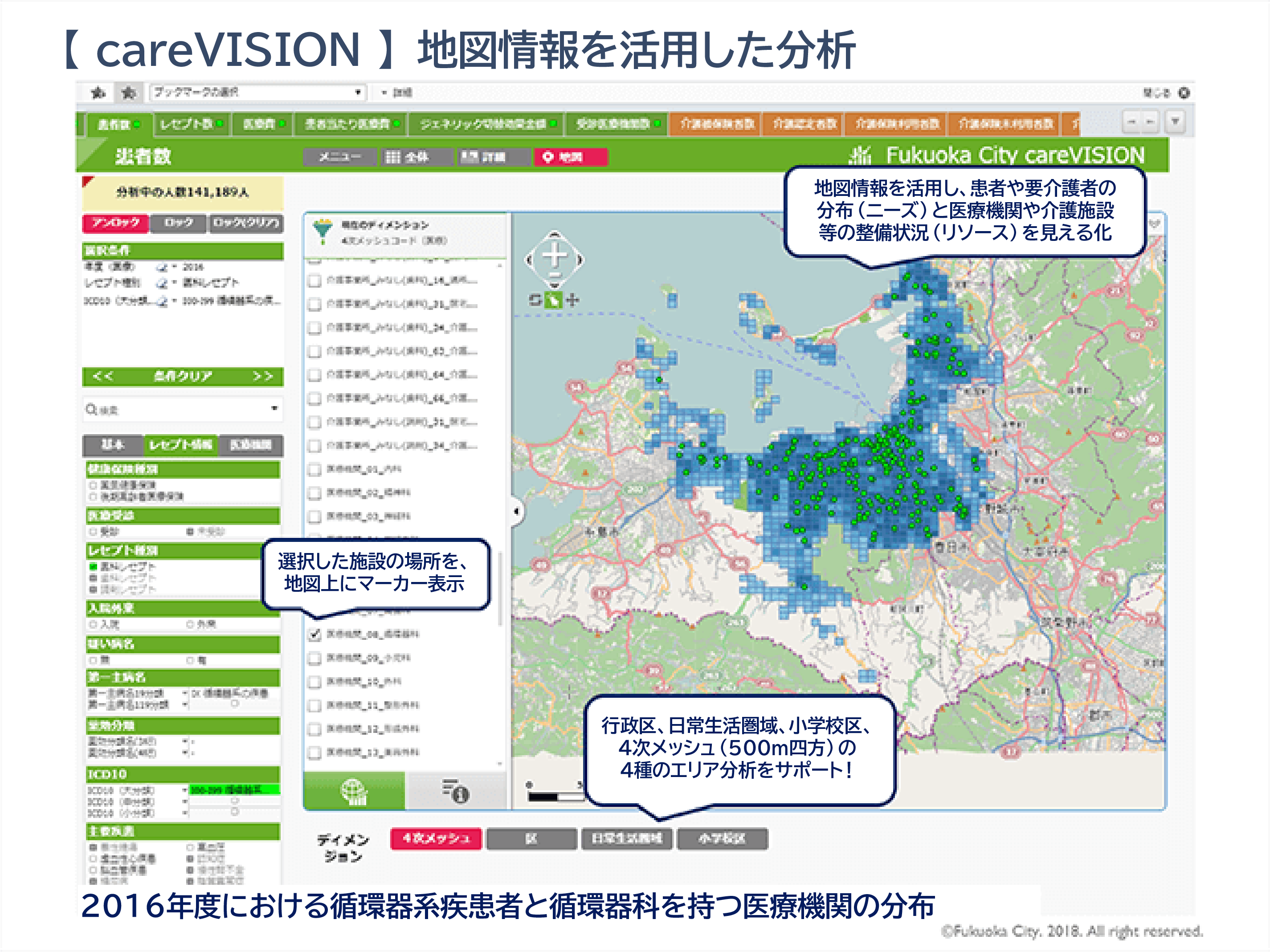Check the 医療機関_01_内科 checkbox
The width and height of the screenshot is (1270, 952).
314,469
